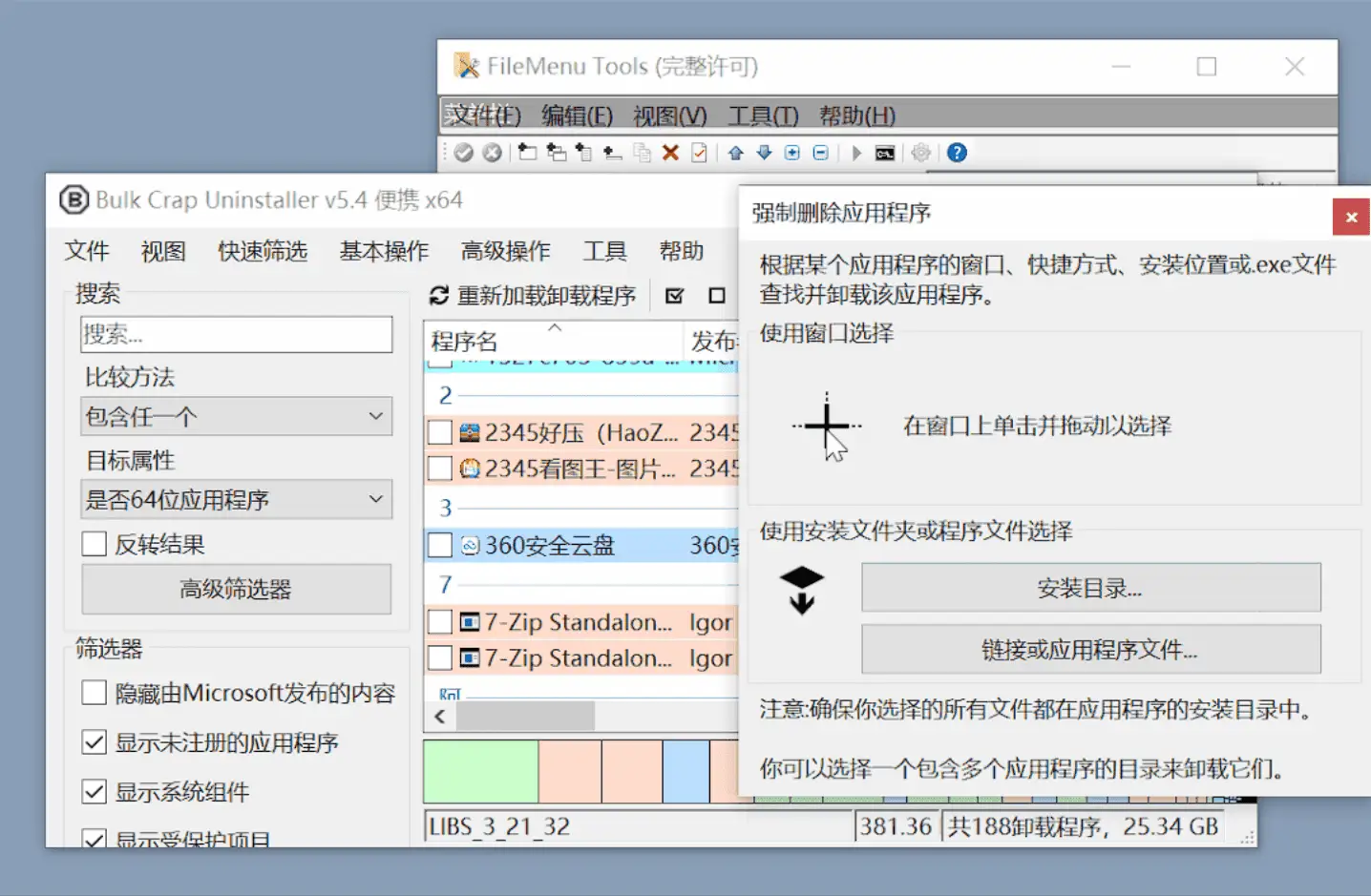Click the green block in size treemap

[481, 772]
